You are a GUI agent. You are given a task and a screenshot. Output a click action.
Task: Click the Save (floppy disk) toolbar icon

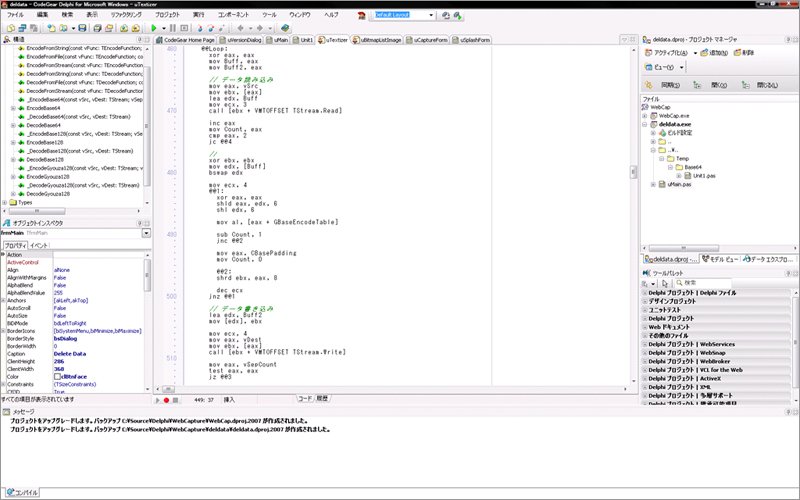pyautogui.click(x=82, y=28)
